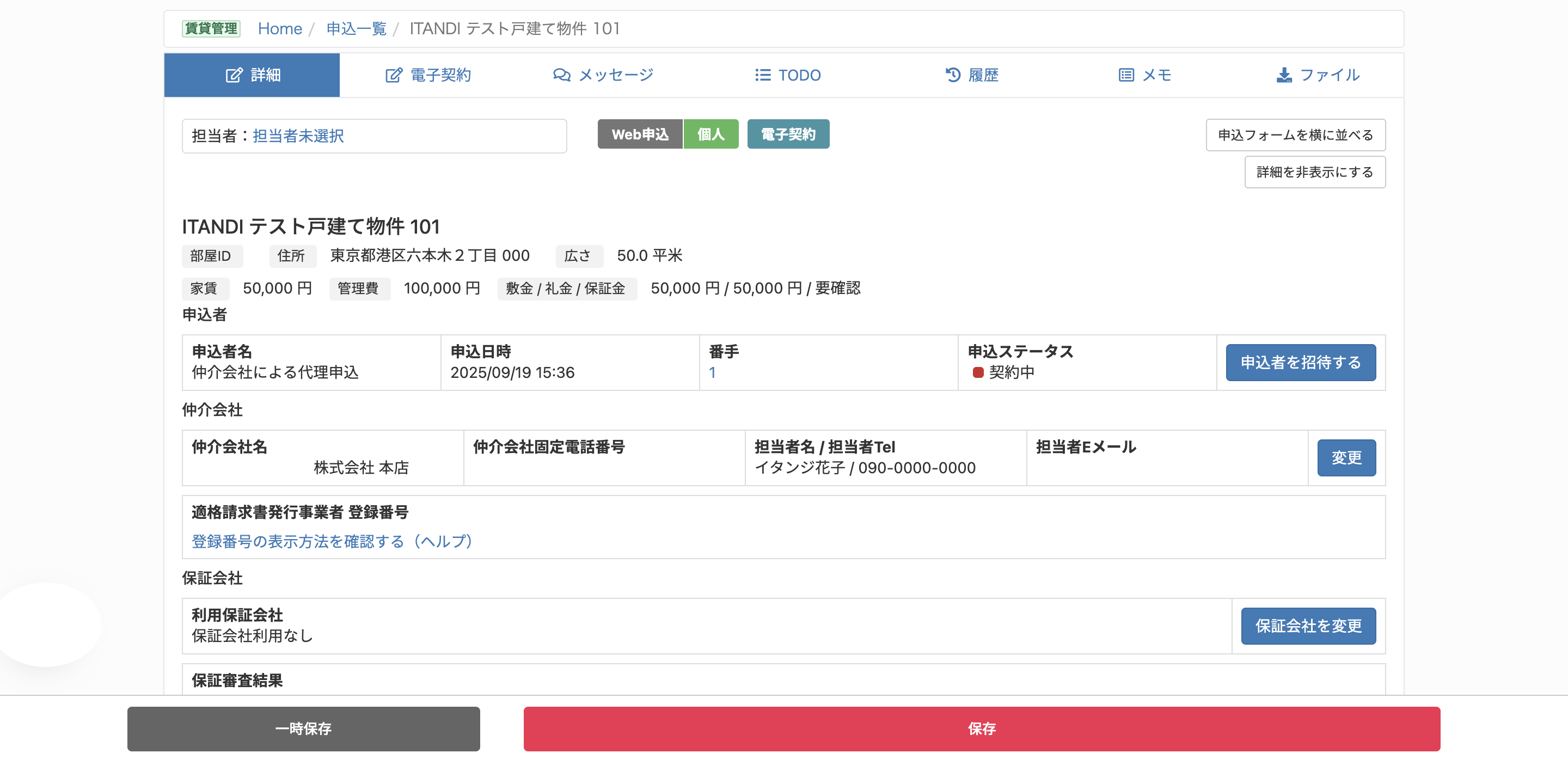Screen dimensions: 1568x759
Task: Click the 申込日時 2025/09/19 15:36
Action: pos(512,372)
